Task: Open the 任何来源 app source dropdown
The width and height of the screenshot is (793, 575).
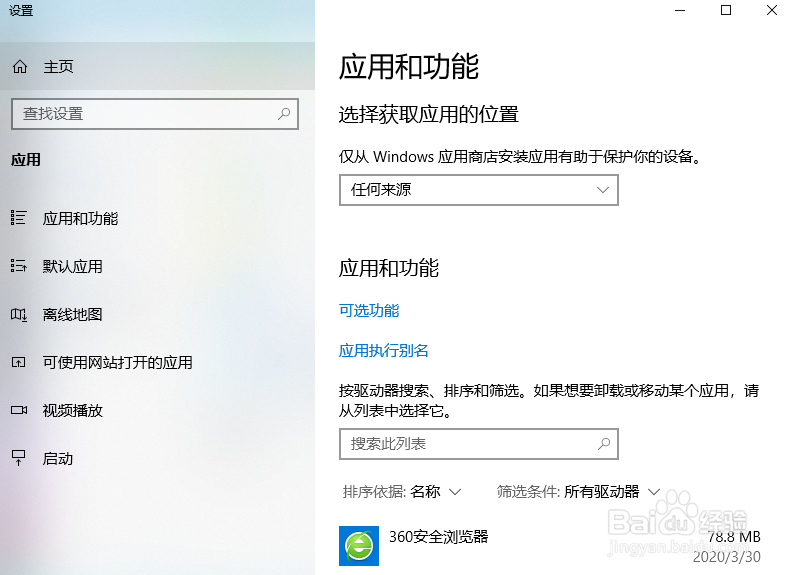Action: pos(479,190)
